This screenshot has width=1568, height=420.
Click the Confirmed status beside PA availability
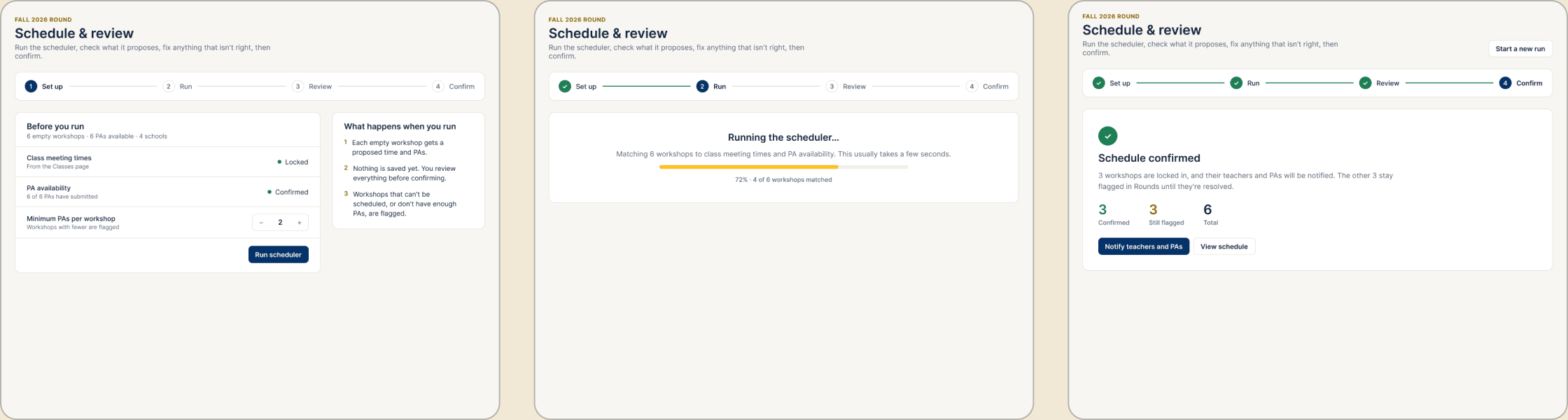pyautogui.click(x=288, y=192)
